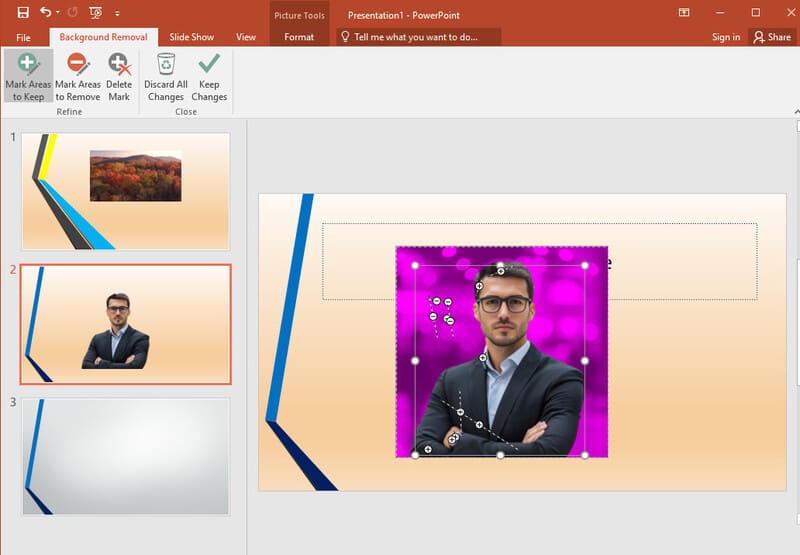Click the left-middle marquee handle

(x=415, y=361)
